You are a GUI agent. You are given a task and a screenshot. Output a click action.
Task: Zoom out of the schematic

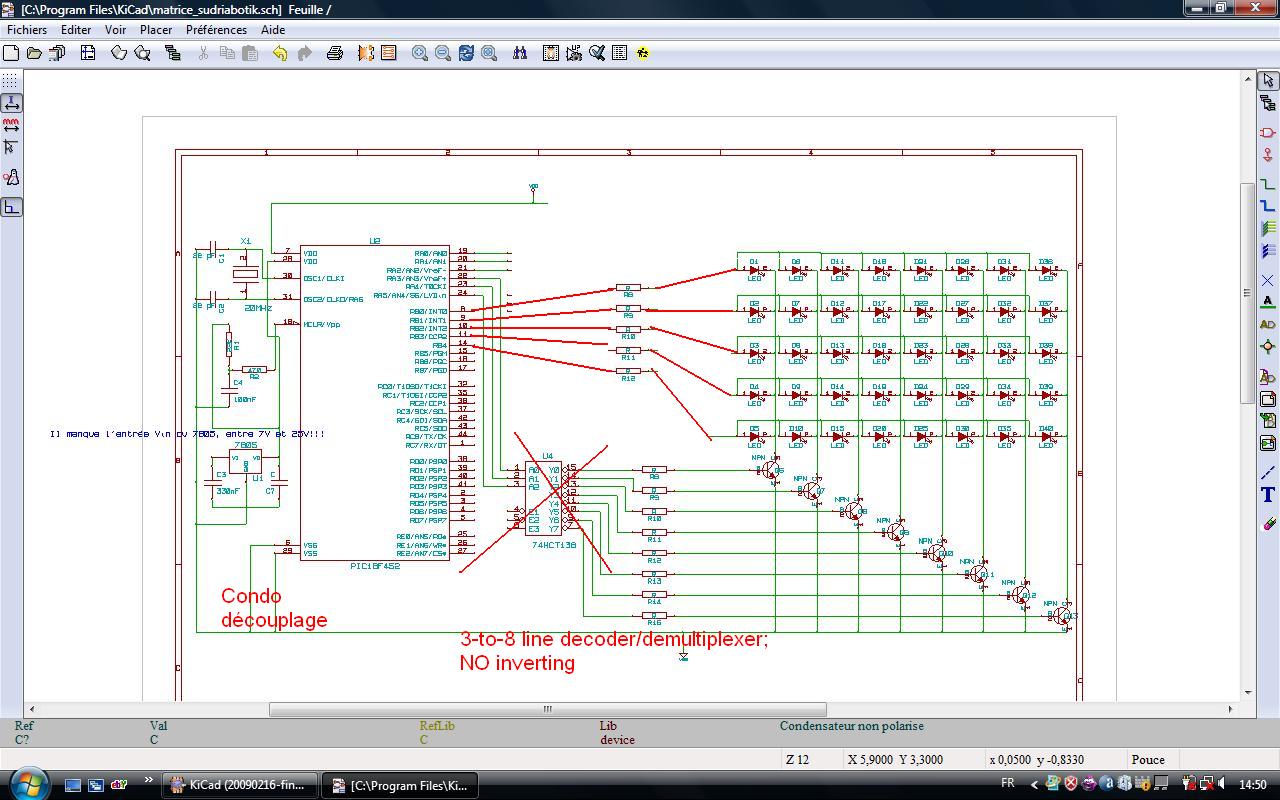(443, 53)
